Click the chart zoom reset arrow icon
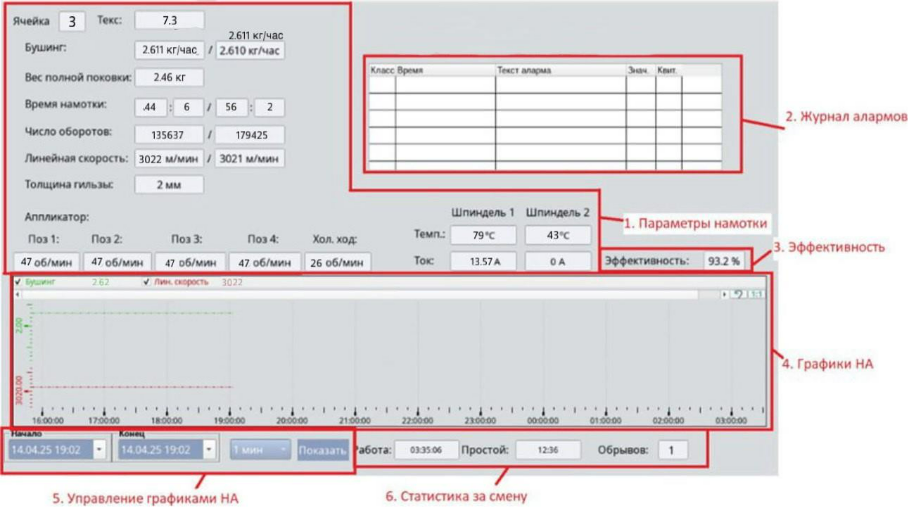 [738, 294]
